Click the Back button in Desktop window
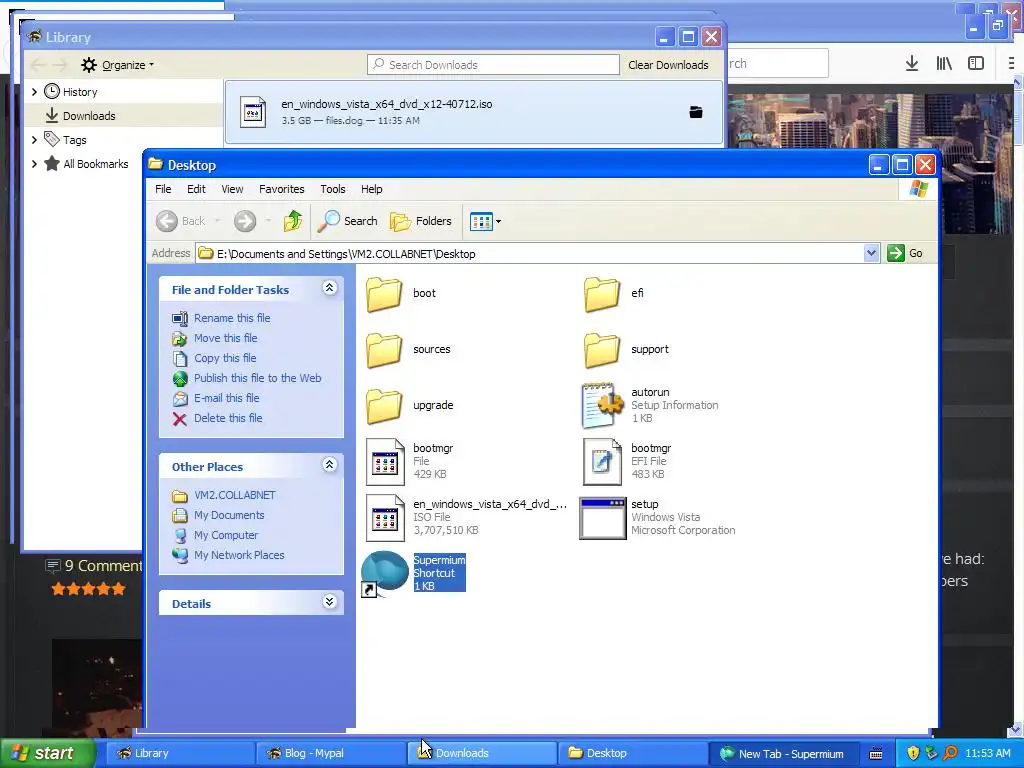 pyautogui.click(x=181, y=221)
